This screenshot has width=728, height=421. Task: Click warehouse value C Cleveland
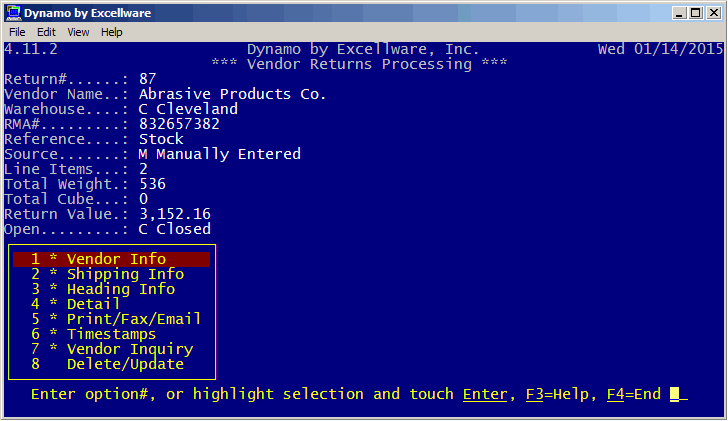[x=188, y=109]
